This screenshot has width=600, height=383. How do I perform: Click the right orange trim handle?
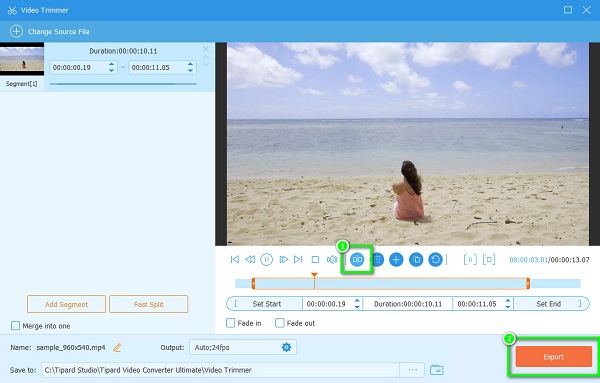tap(528, 284)
